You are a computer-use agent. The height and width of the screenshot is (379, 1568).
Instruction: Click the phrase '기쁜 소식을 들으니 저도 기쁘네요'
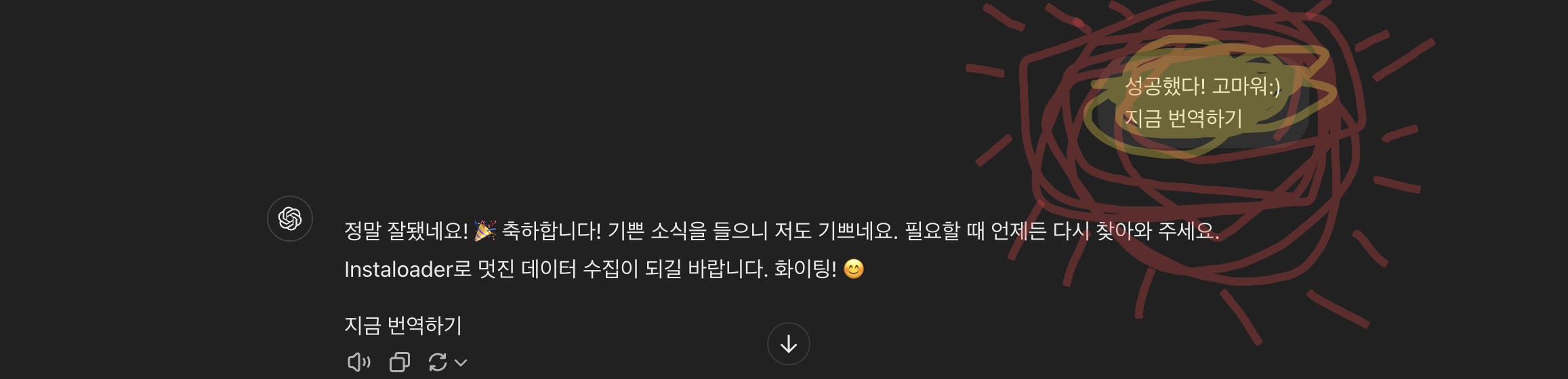[749, 231]
